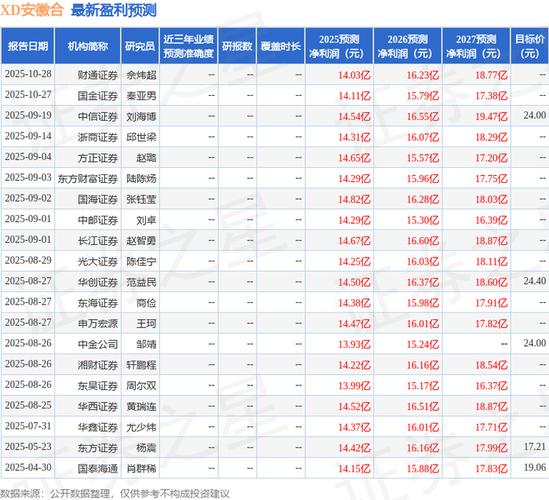Click institution 中金公司

[x=97, y=344]
